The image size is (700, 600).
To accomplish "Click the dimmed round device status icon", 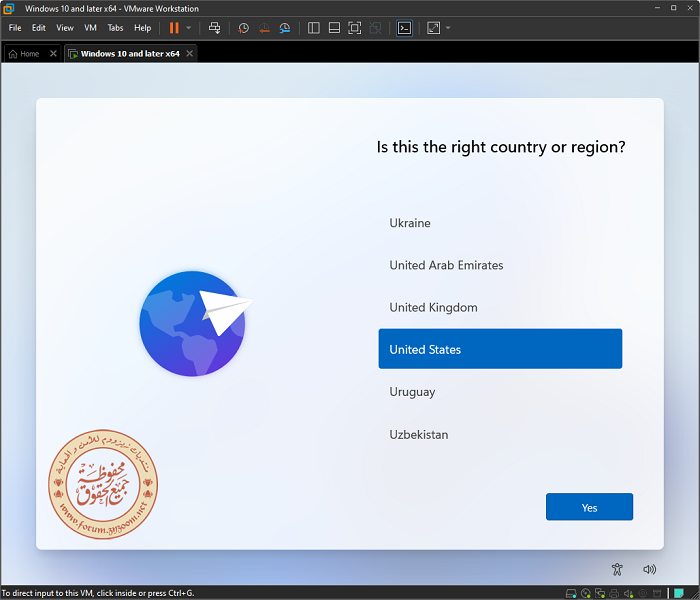I will pos(643,593).
